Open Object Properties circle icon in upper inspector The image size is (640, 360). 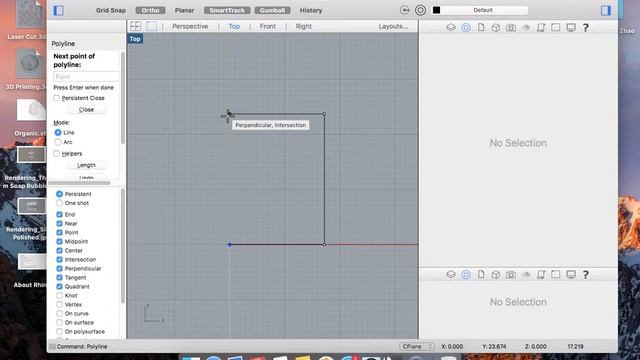point(466,27)
